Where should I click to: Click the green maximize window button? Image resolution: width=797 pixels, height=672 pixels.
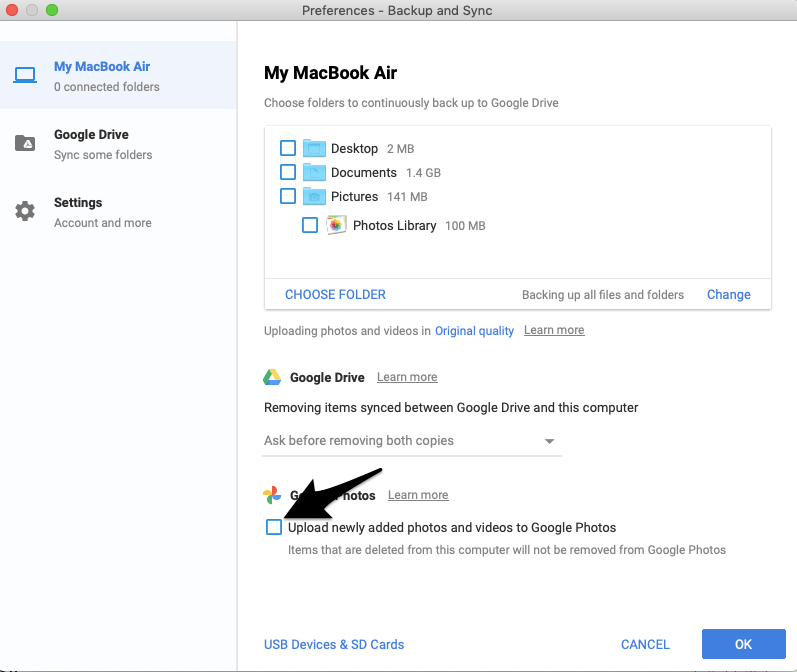click(x=52, y=10)
